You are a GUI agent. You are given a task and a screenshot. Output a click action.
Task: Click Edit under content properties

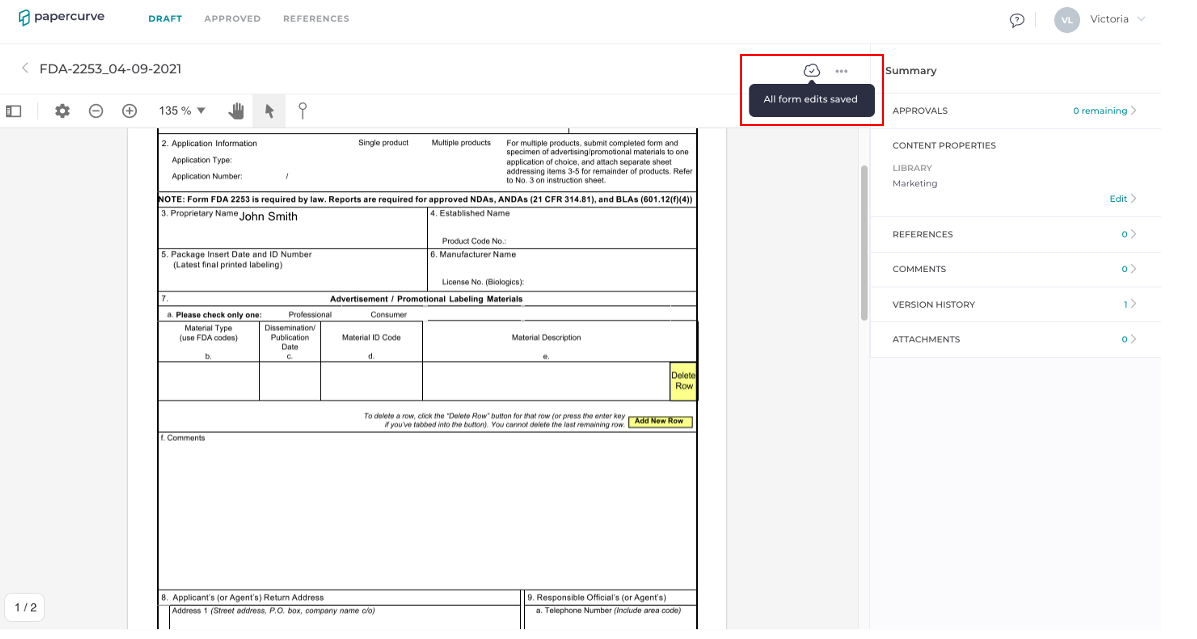(x=1122, y=198)
